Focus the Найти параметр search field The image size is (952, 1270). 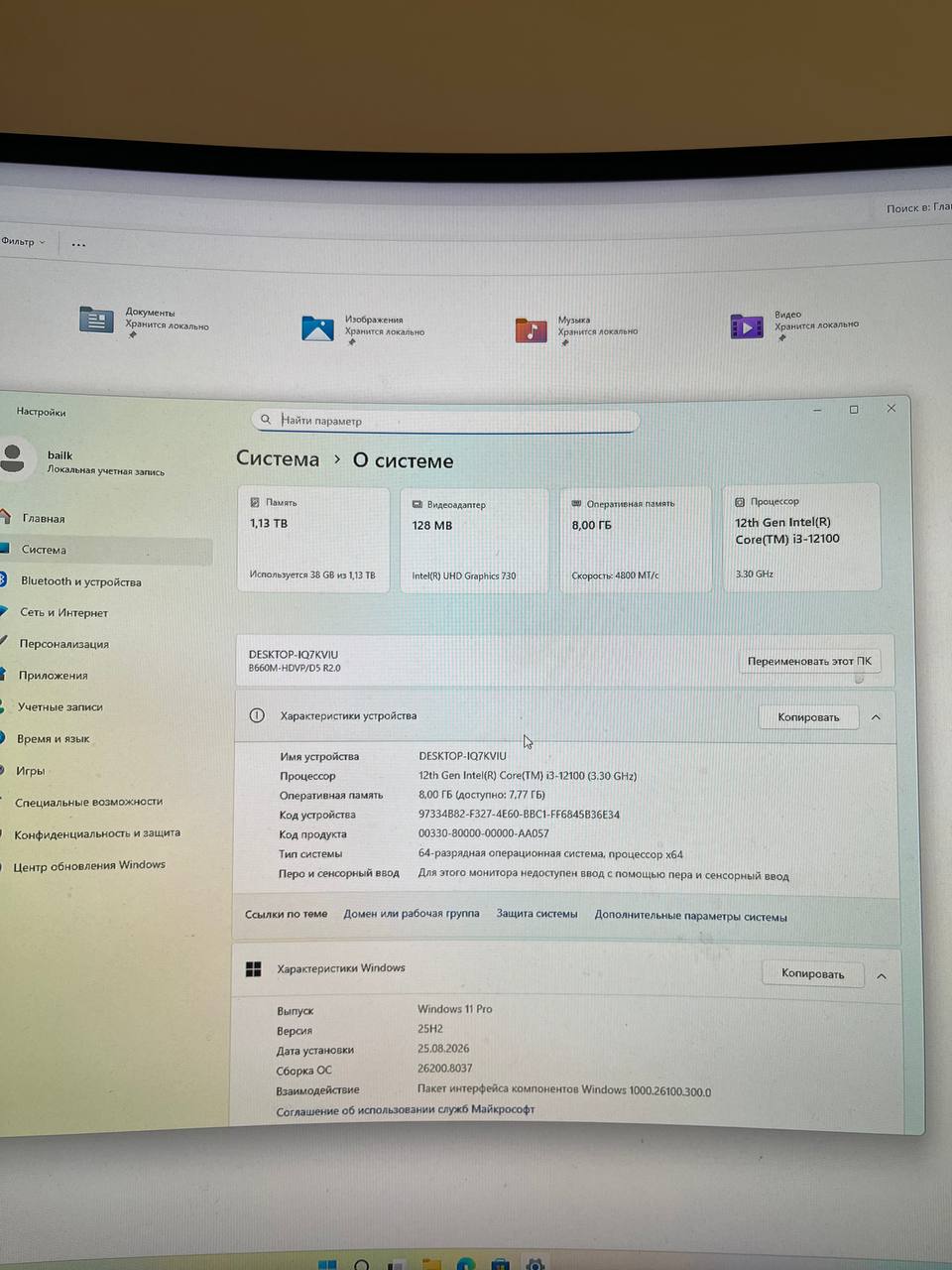(445, 421)
